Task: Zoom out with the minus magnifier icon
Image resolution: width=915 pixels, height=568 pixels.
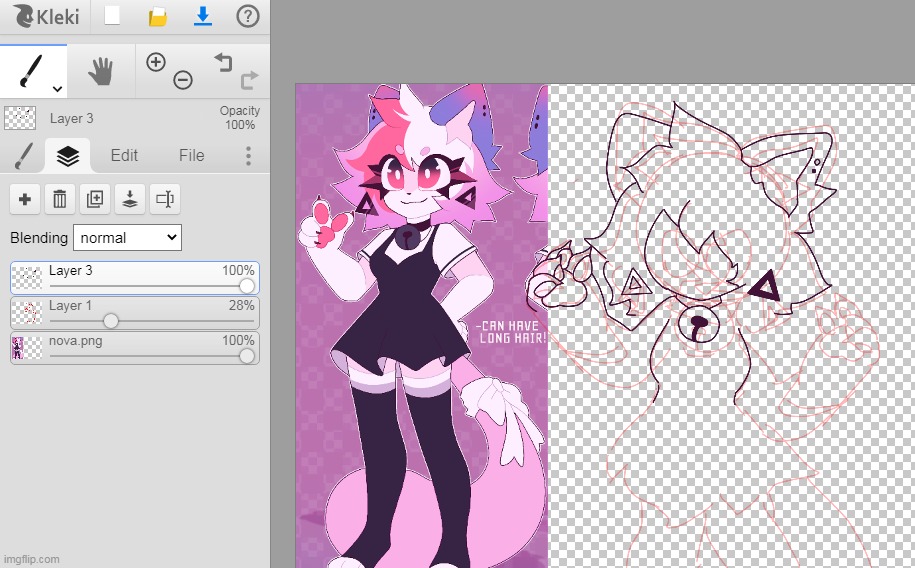Action: (x=182, y=80)
